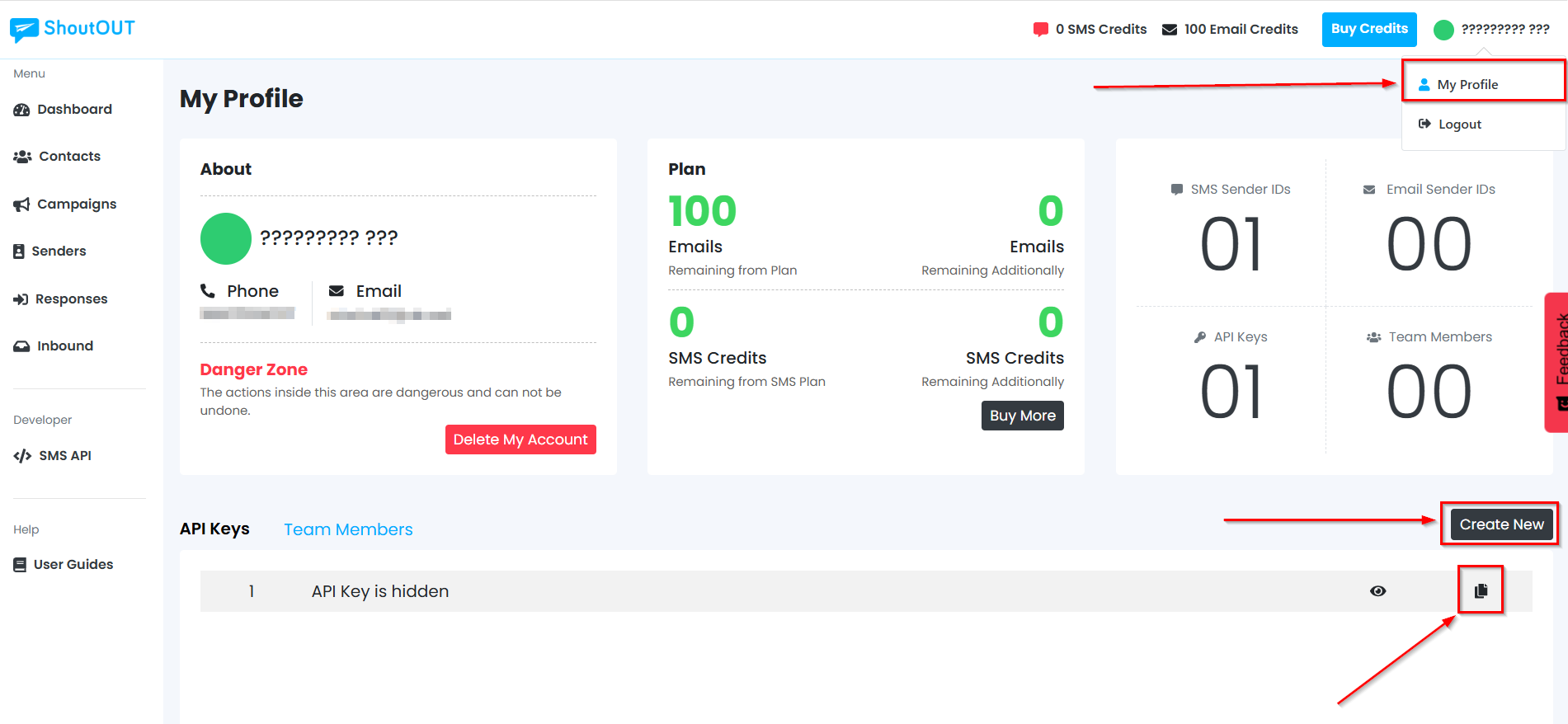Select Logout from the account dropdown
This screenshot has width=1568, height=724.
point(1459,125)
